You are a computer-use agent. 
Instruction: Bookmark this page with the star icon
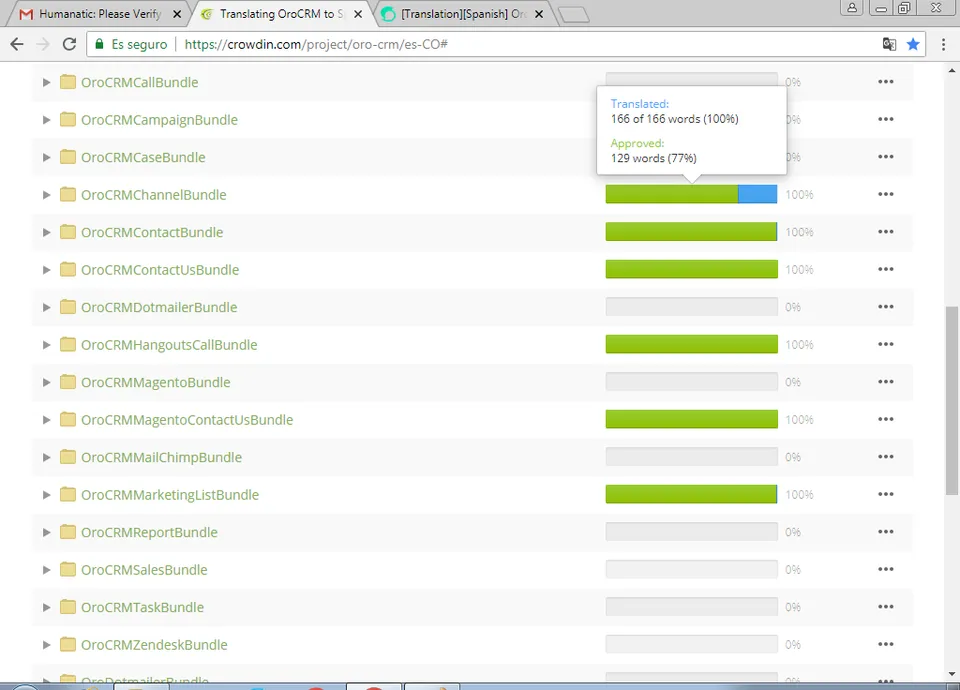913,44
